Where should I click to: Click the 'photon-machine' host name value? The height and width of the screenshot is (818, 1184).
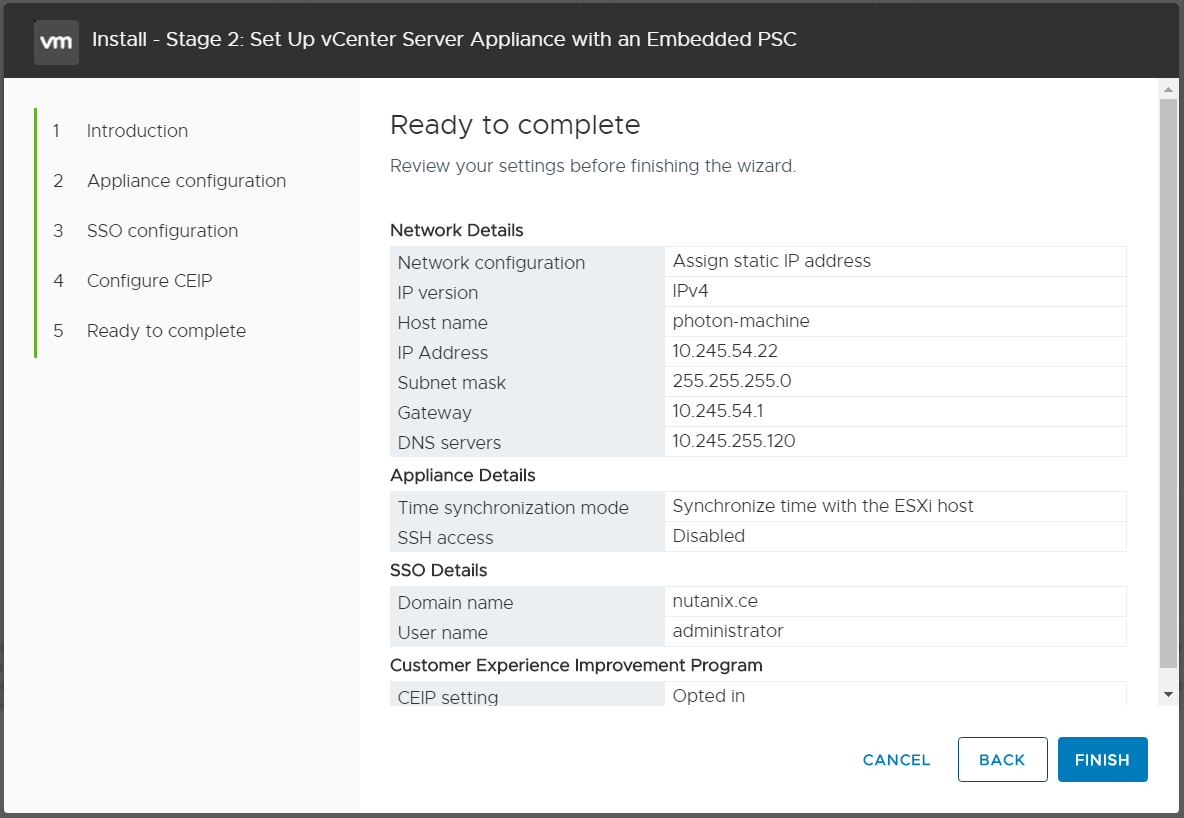(x=741, y=321)
